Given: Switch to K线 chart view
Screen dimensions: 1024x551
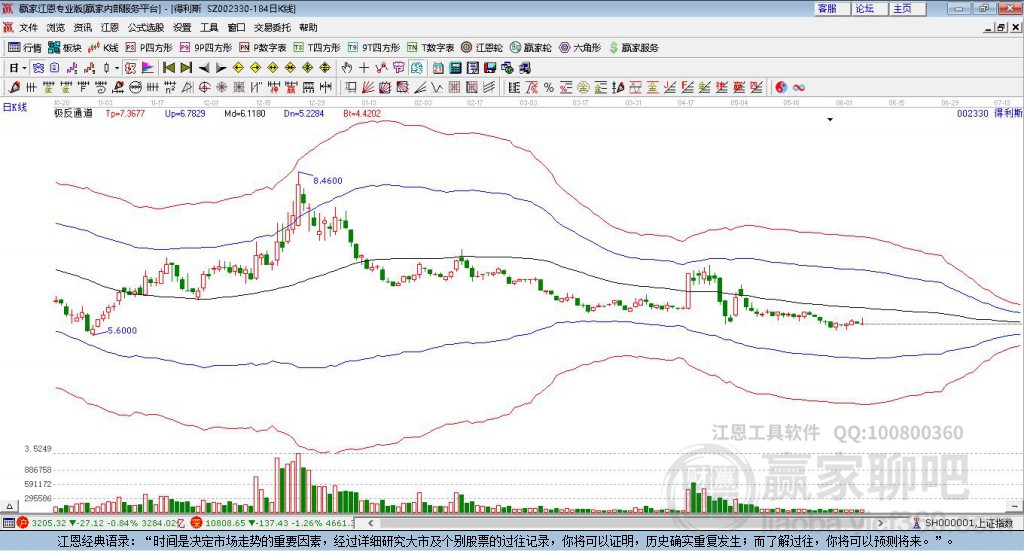Looking at the screenshot, I should [x=103, y=48].
